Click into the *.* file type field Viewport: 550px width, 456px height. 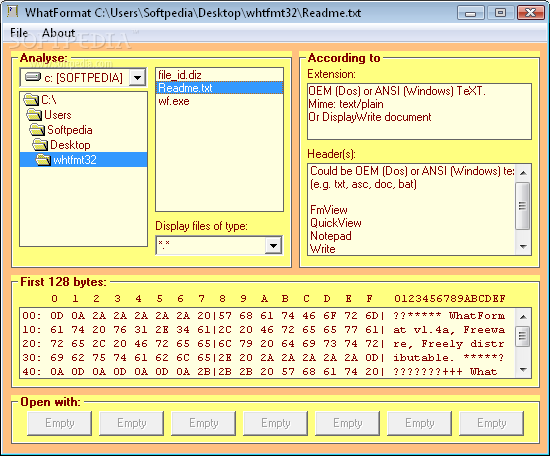pyautogui.click(x=210, y=245)
